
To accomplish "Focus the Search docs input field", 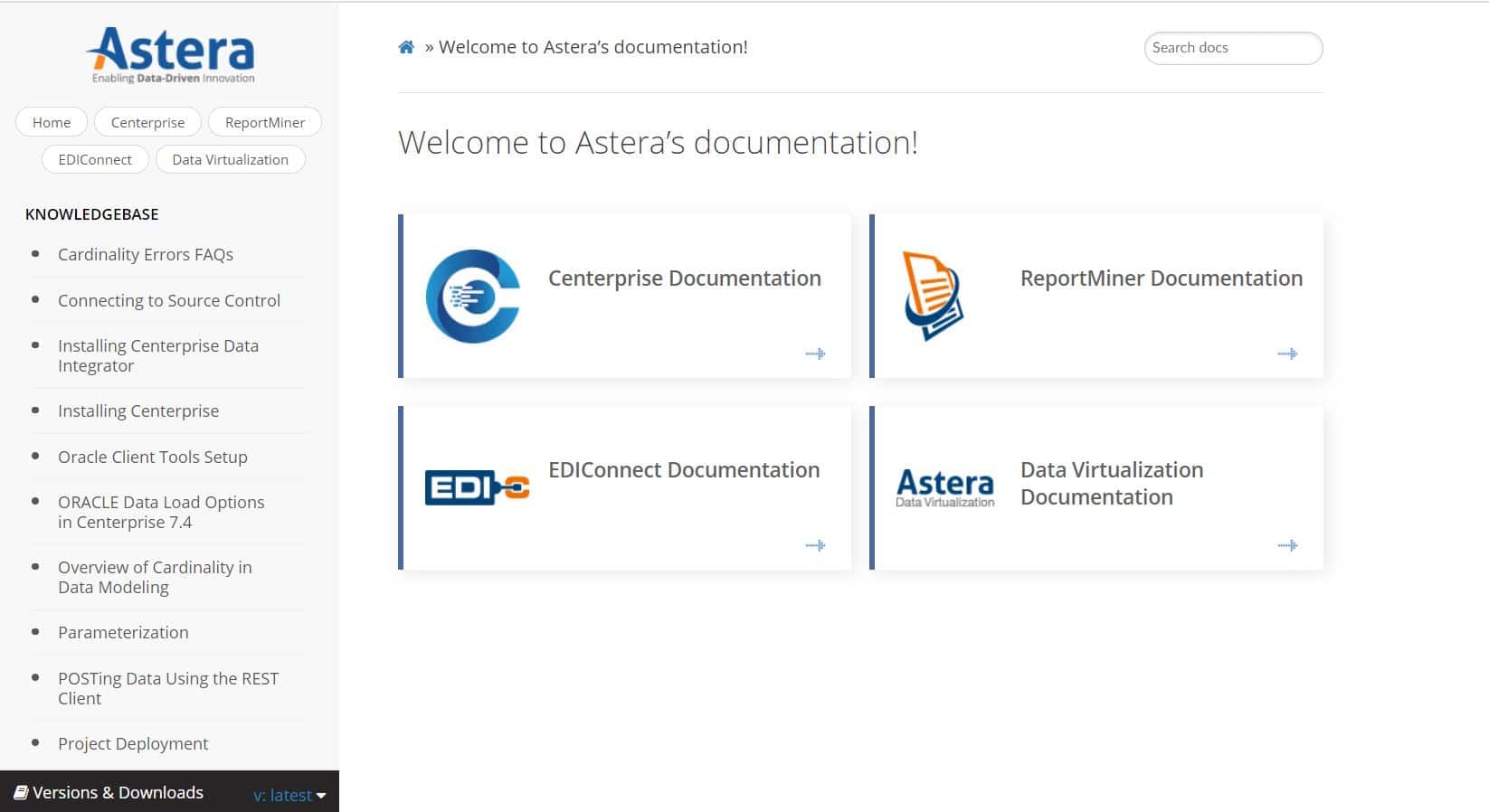I will click(x=1232, y=48).
